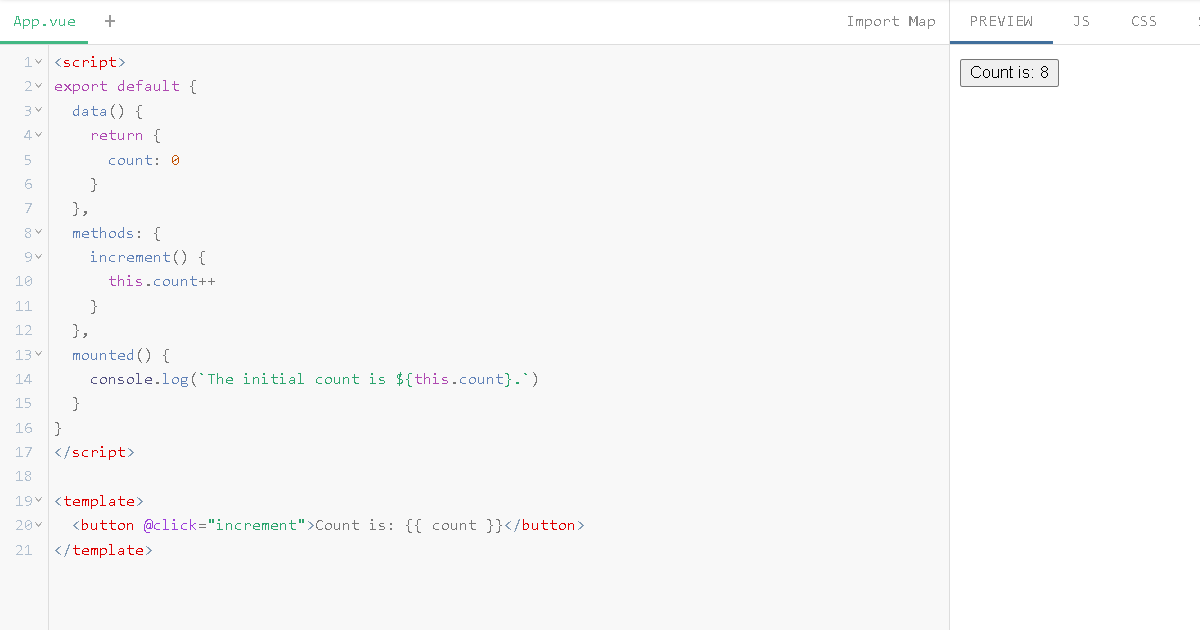Click the 'Count is: 8' preview button
The height and width of the screenshot is (630, 1200).
1009,72
